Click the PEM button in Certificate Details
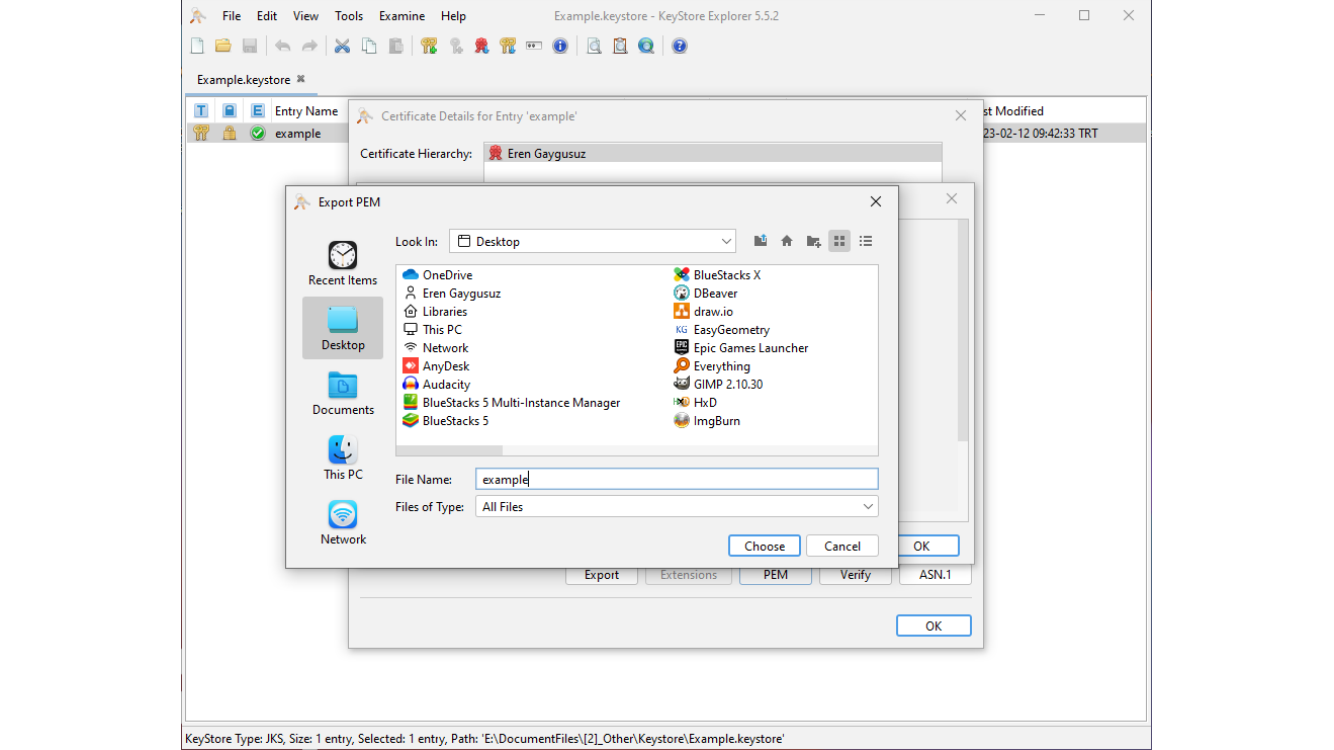This screenshot has width=1334, height=750. [775, 575]
